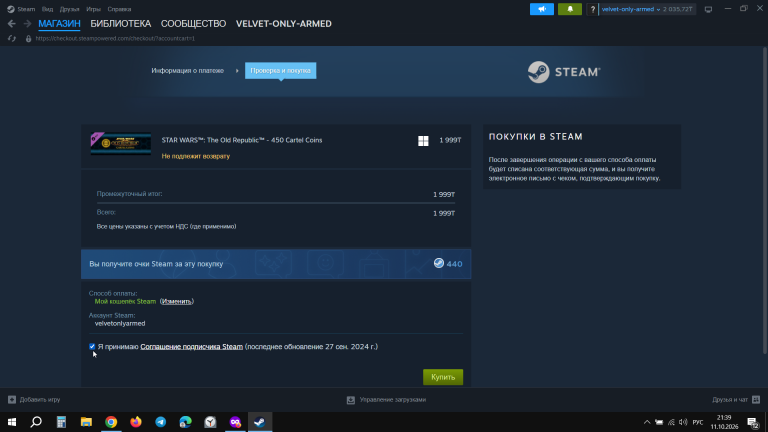This screenshot has height=432, width=768.
Task: Click Добавить игру at bottom left
Action: pos(34,400)
